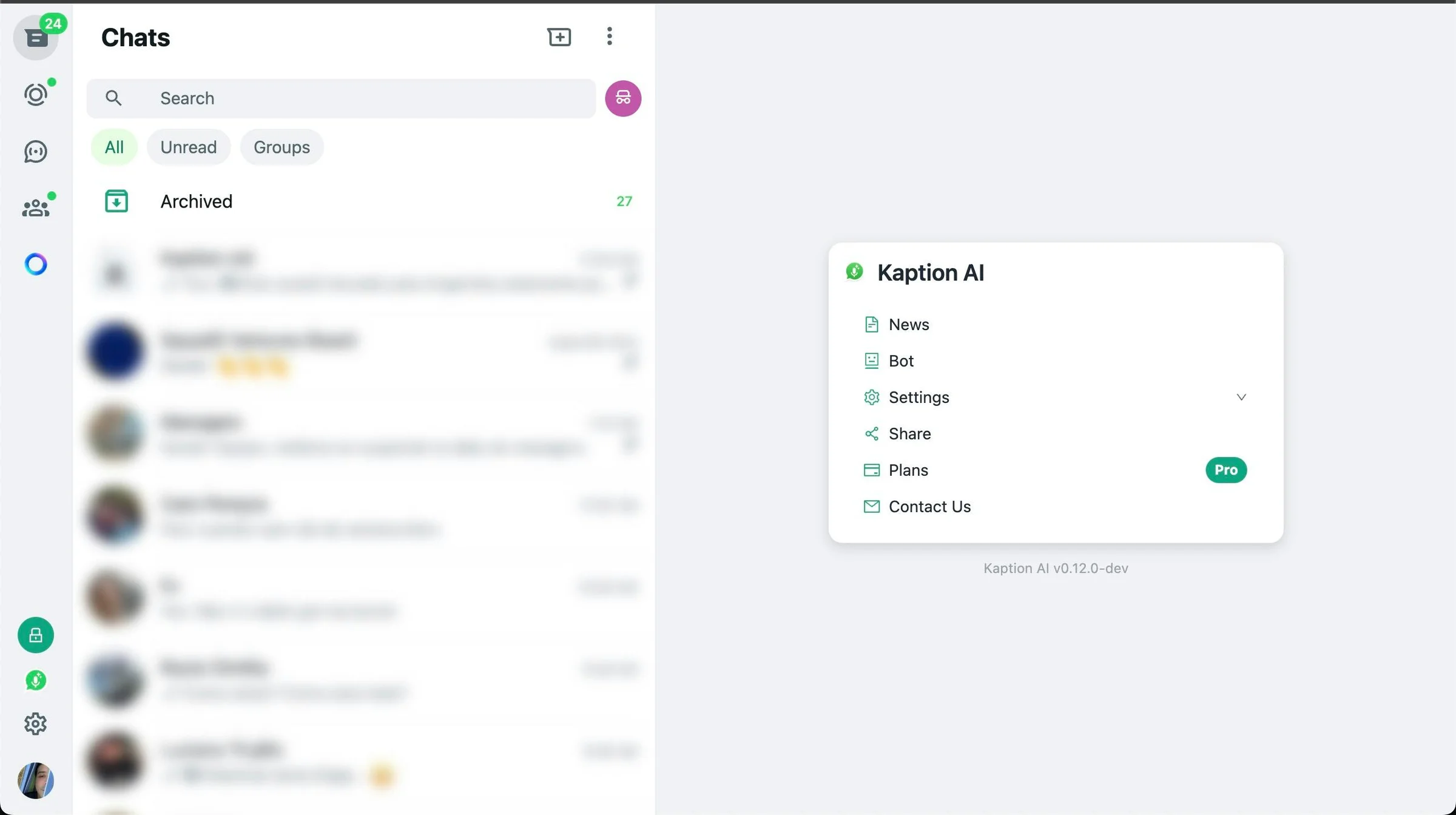This screenshot has height=815, width=1456.
Task: Select the All filter tab
Action: 114,147
